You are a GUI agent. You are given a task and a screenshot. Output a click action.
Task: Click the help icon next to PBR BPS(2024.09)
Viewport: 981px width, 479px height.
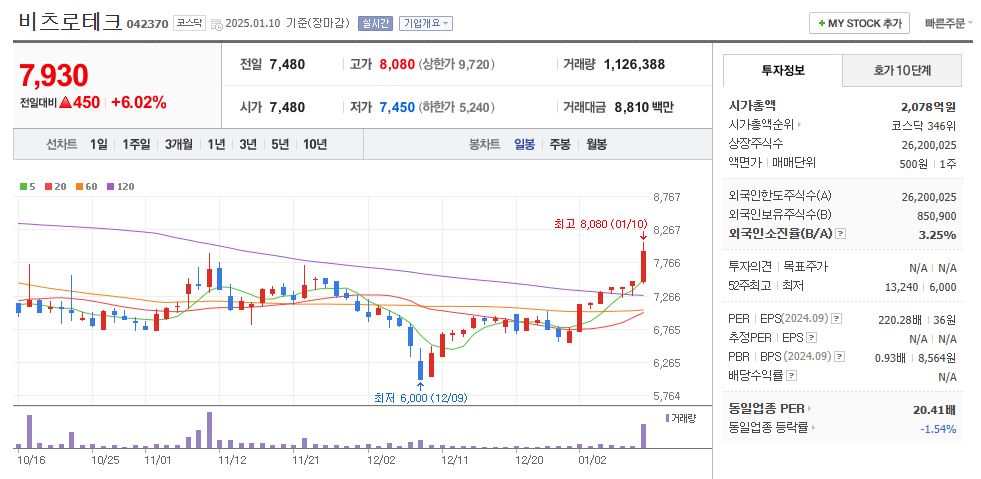point(840,357)
